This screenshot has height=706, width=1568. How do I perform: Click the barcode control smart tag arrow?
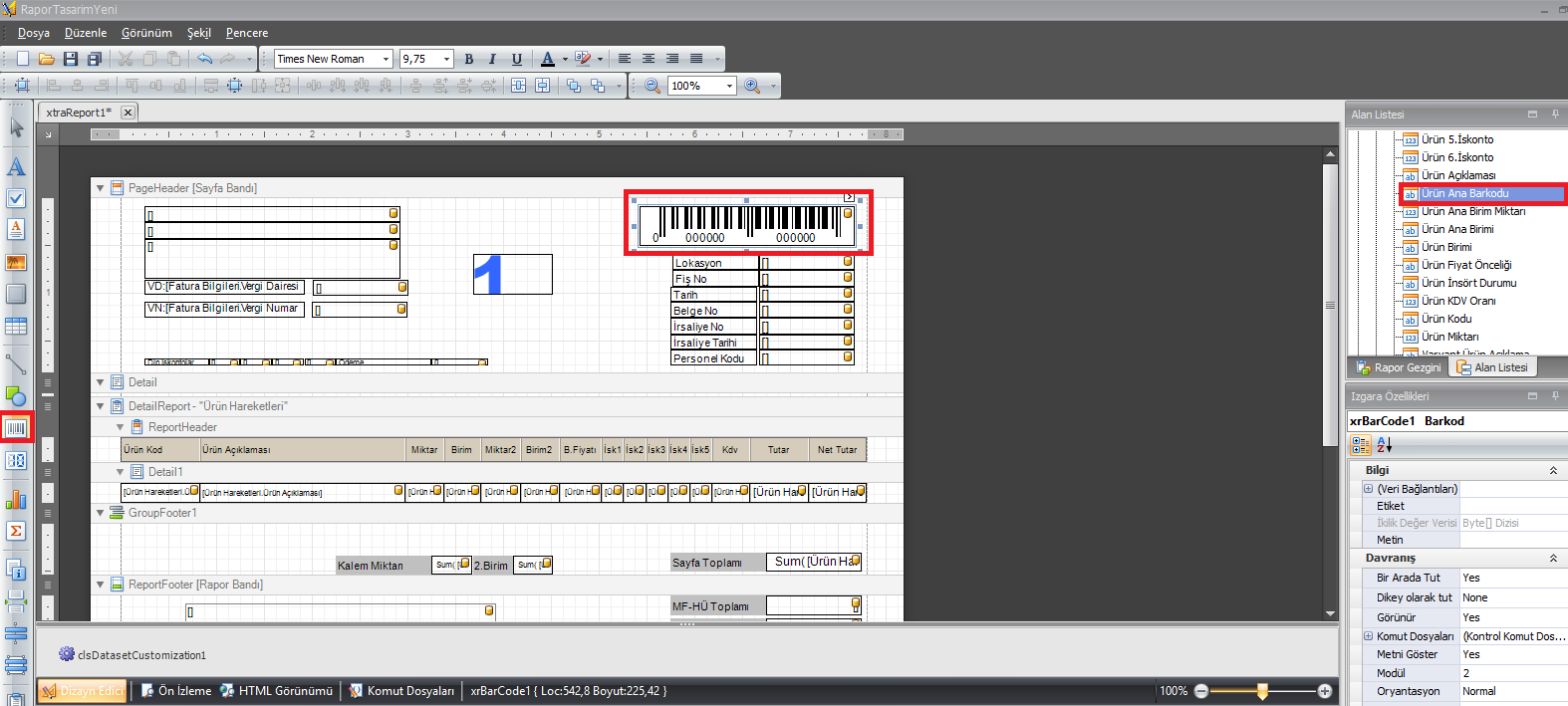point(849,198)
